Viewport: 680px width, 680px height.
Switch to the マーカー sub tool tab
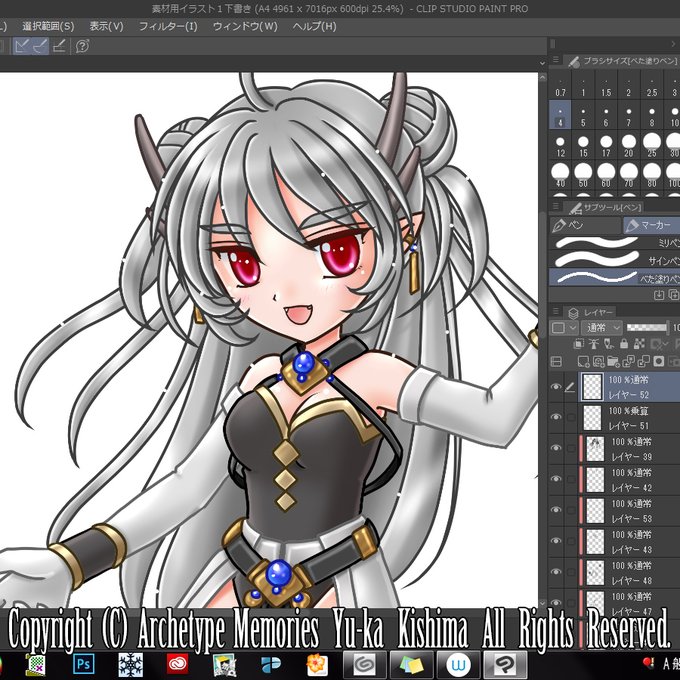click(651, 225)
